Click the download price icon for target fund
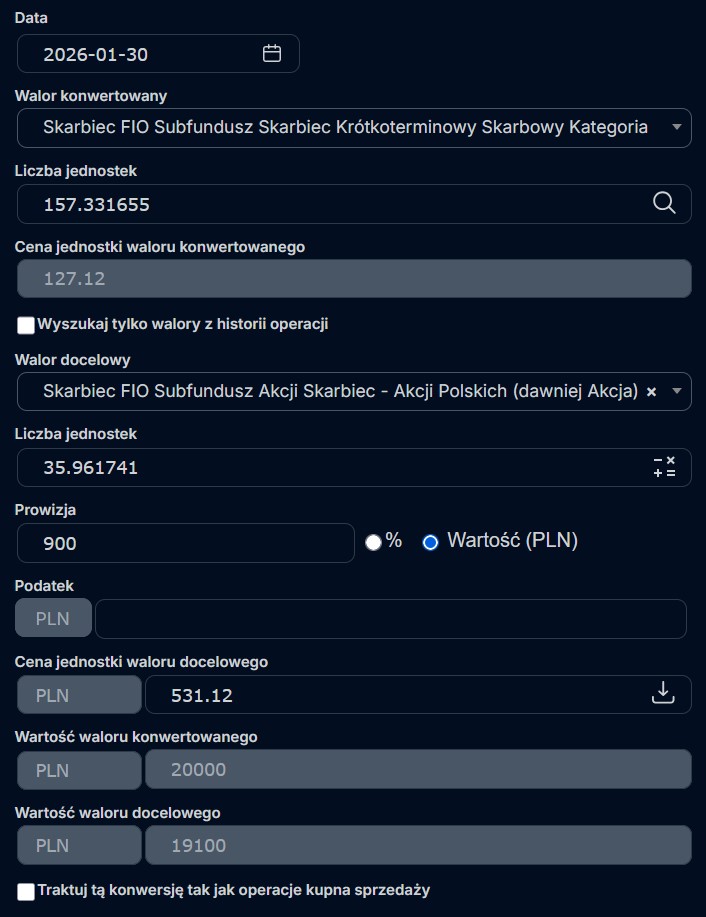706x917 pixels. (x=664, y=693)
